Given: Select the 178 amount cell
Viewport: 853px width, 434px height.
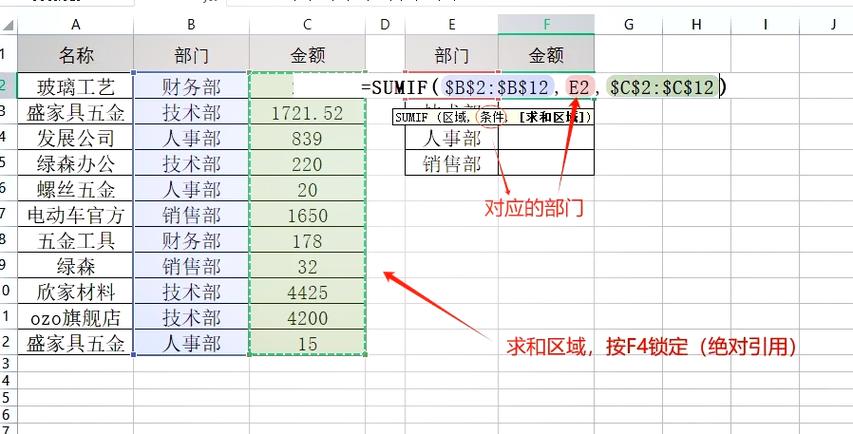Looking at the screenshot, I should 307,240.
